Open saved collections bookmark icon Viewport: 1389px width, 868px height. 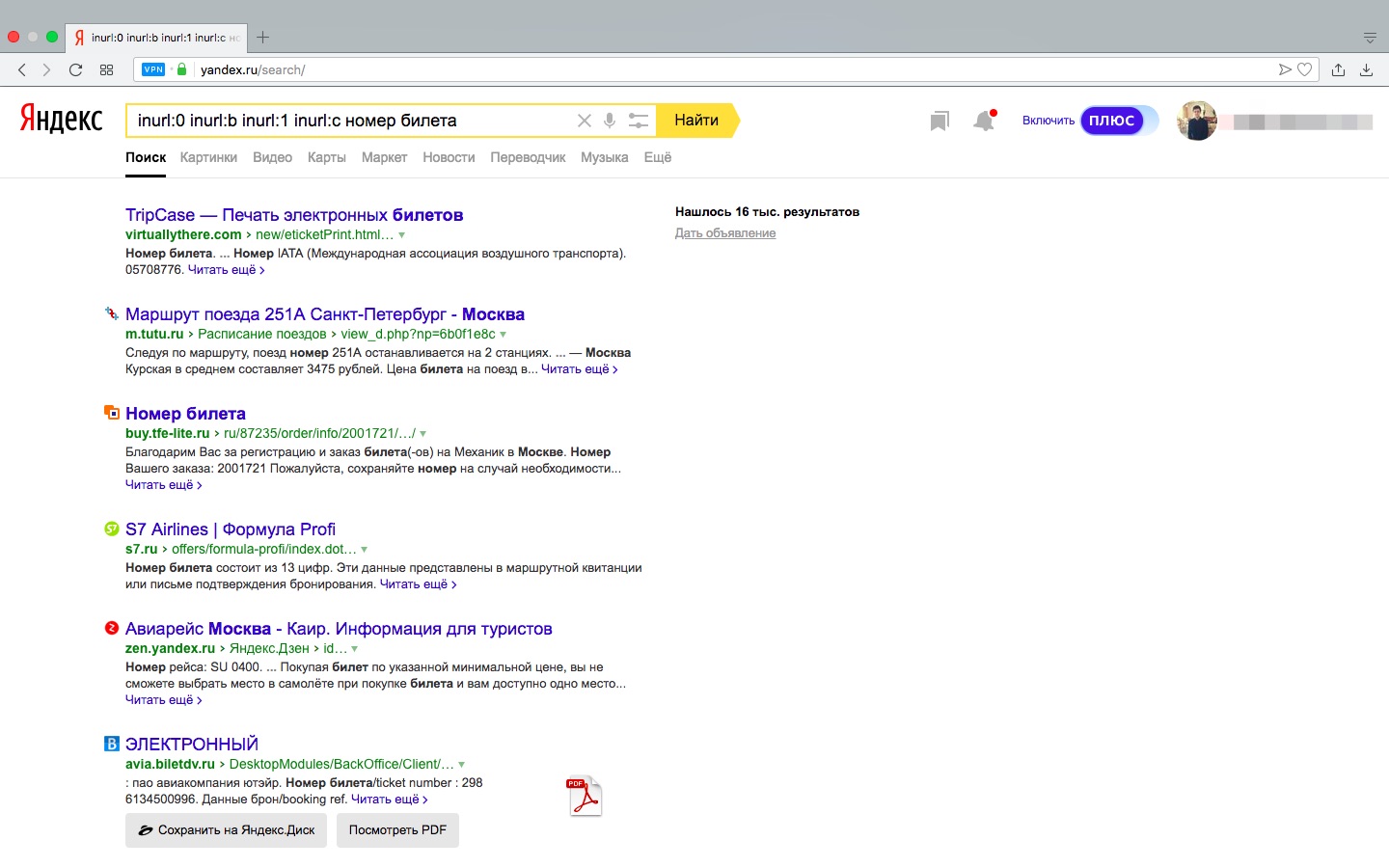point(940,121)
